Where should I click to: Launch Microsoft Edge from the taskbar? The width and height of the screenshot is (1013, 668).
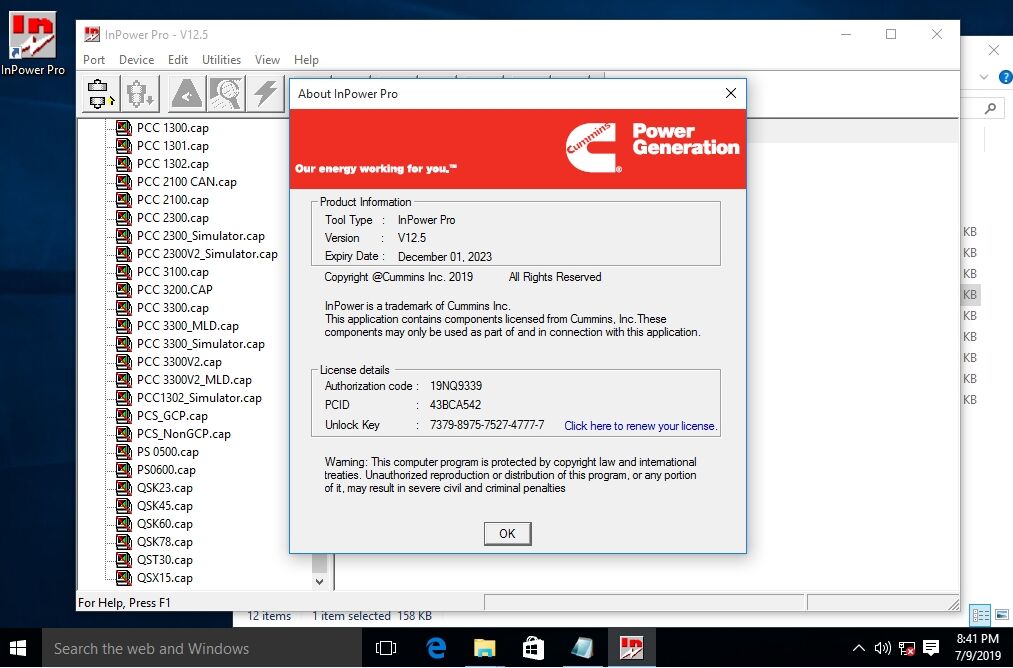[436, 648]
